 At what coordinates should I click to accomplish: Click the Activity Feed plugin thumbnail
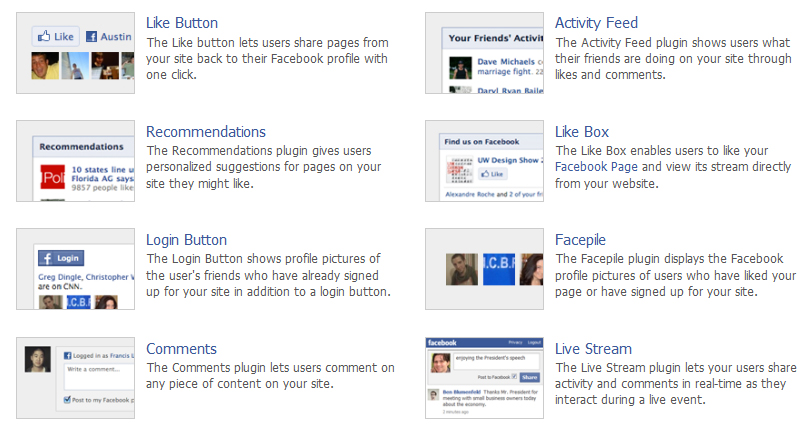(484, 53)
